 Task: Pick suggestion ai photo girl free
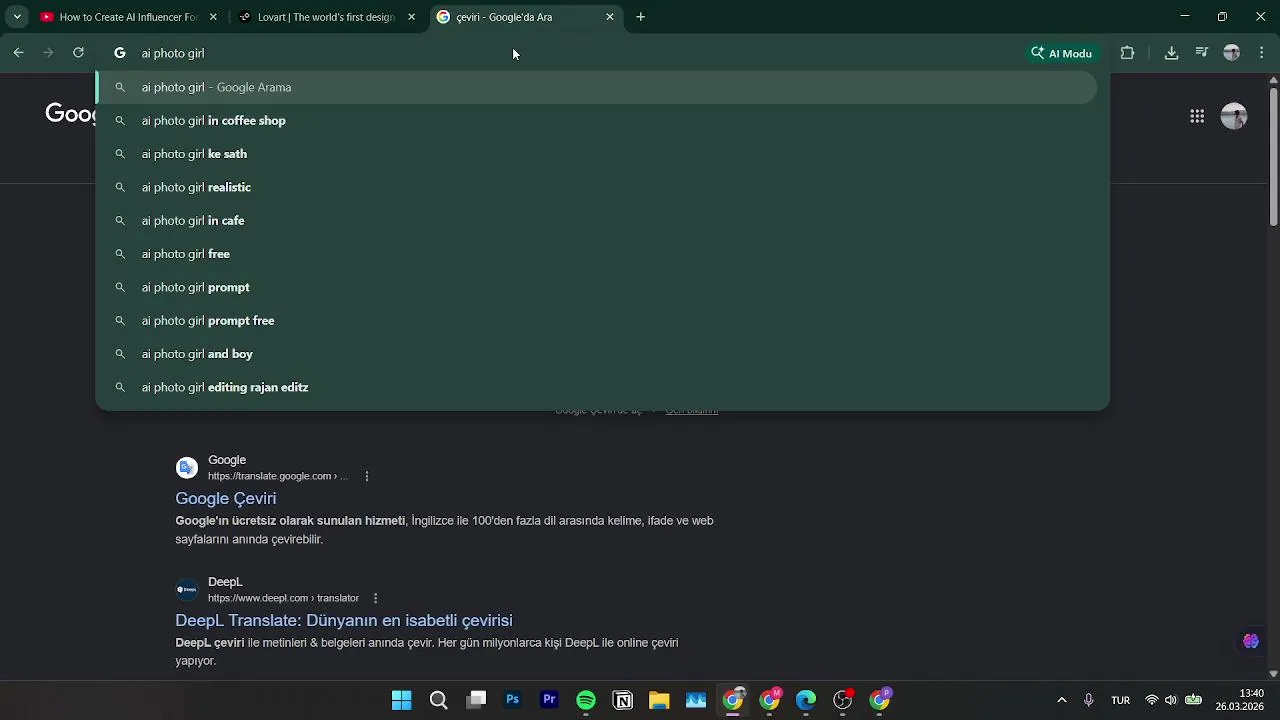click(596, 254)
